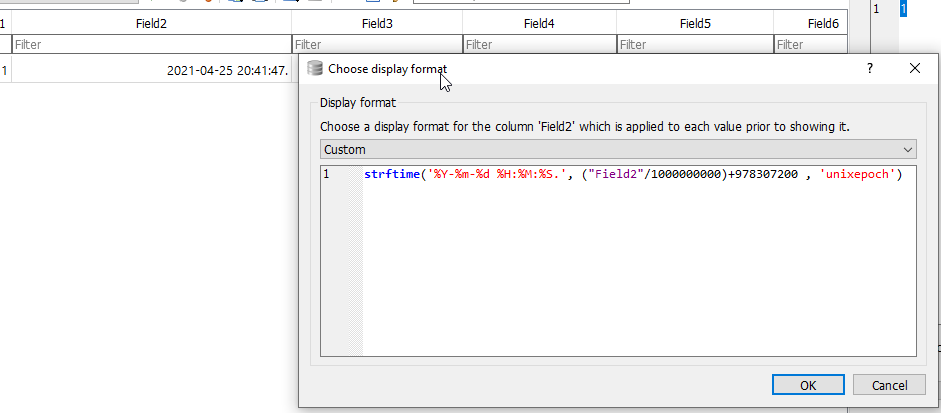Click the strftime keyword in the editor

coord(392,174)
